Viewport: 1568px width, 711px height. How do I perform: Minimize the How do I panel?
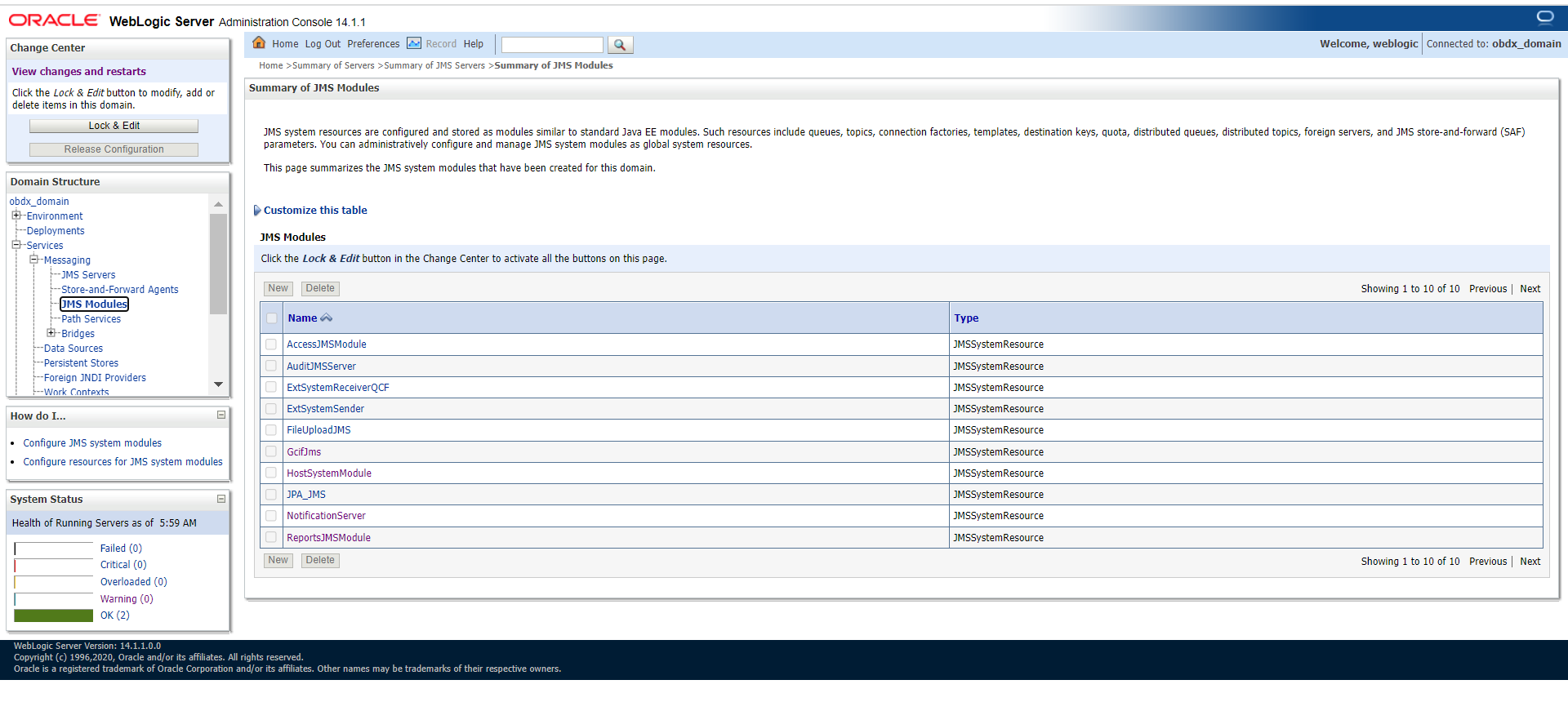[221, 415]
